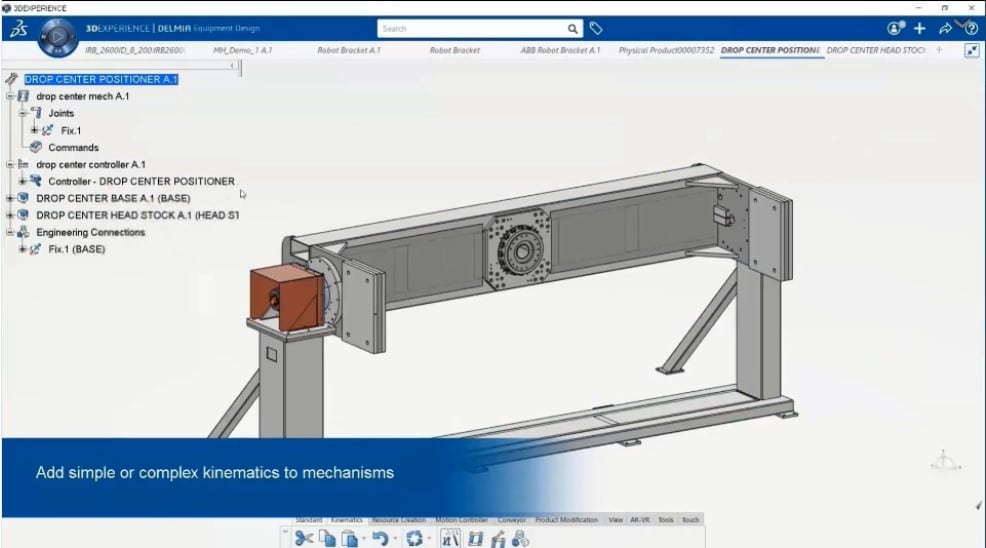Collapse the drop center mech A.1 node
The image size is (986, 548).
pos(9,96)
